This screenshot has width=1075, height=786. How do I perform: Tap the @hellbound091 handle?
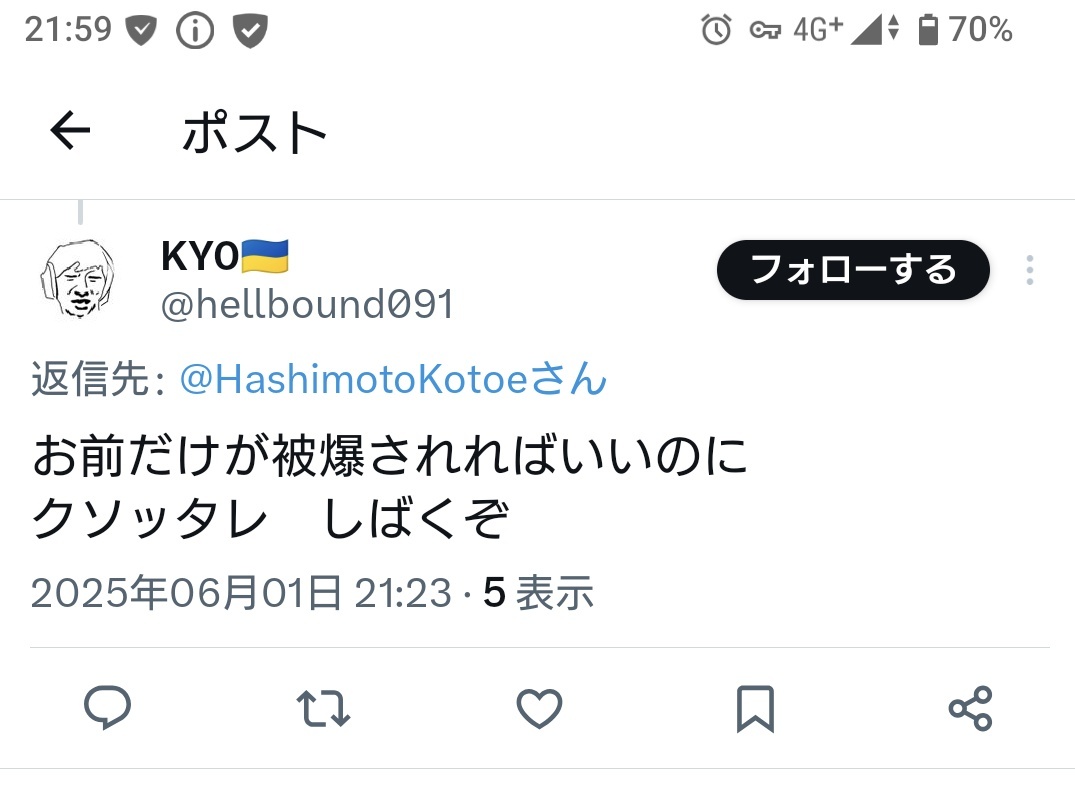point(307,304)
